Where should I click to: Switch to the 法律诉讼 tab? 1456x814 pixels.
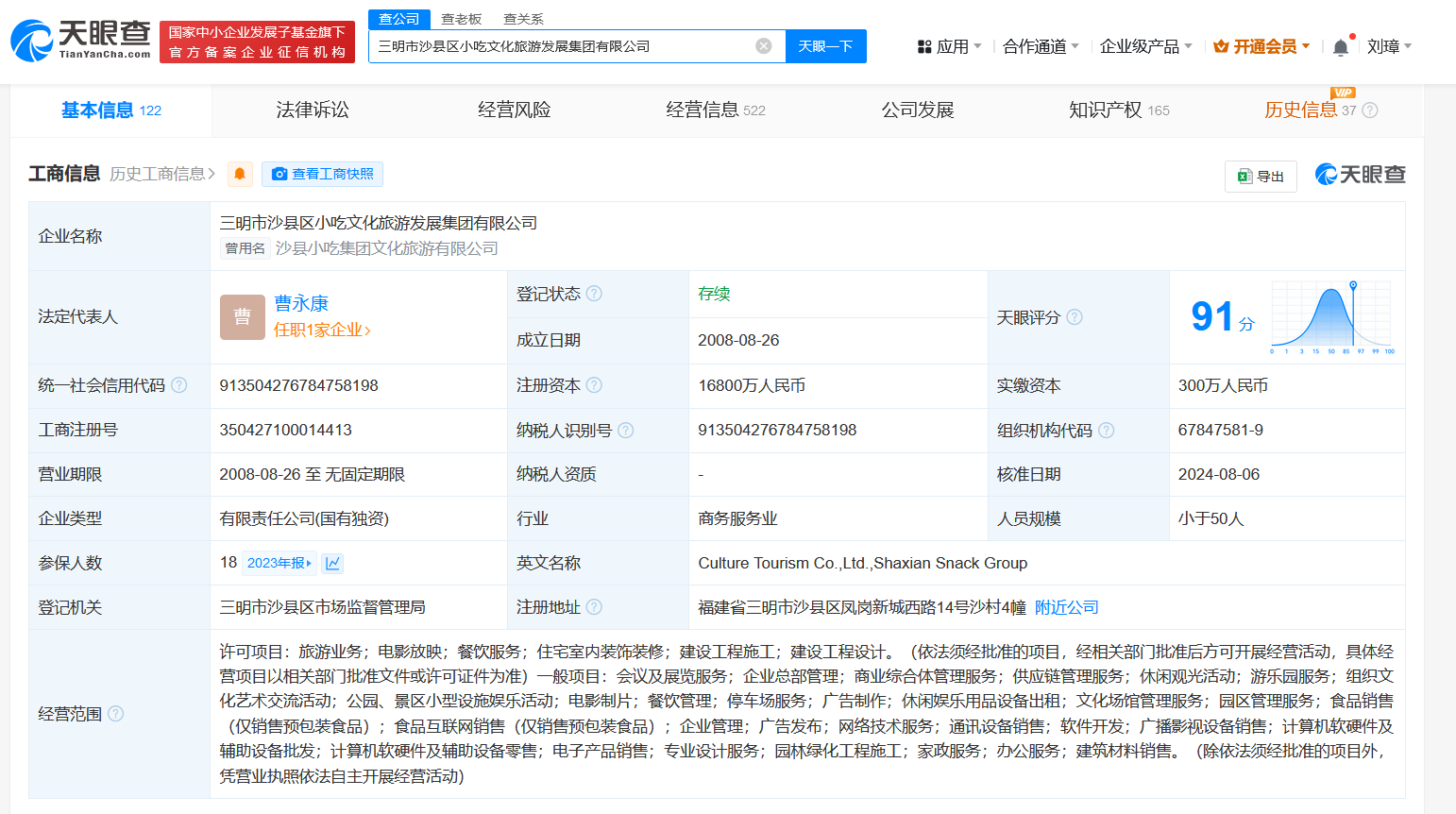(x=313, y=110)
